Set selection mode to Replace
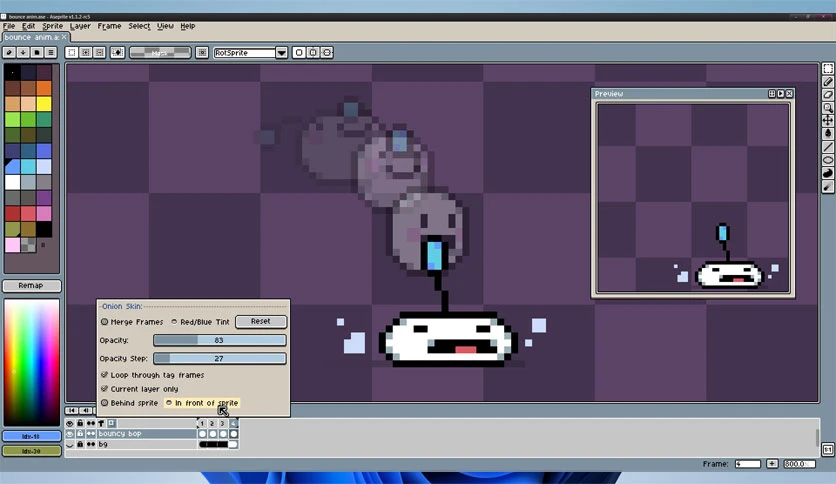 point(71,52)
